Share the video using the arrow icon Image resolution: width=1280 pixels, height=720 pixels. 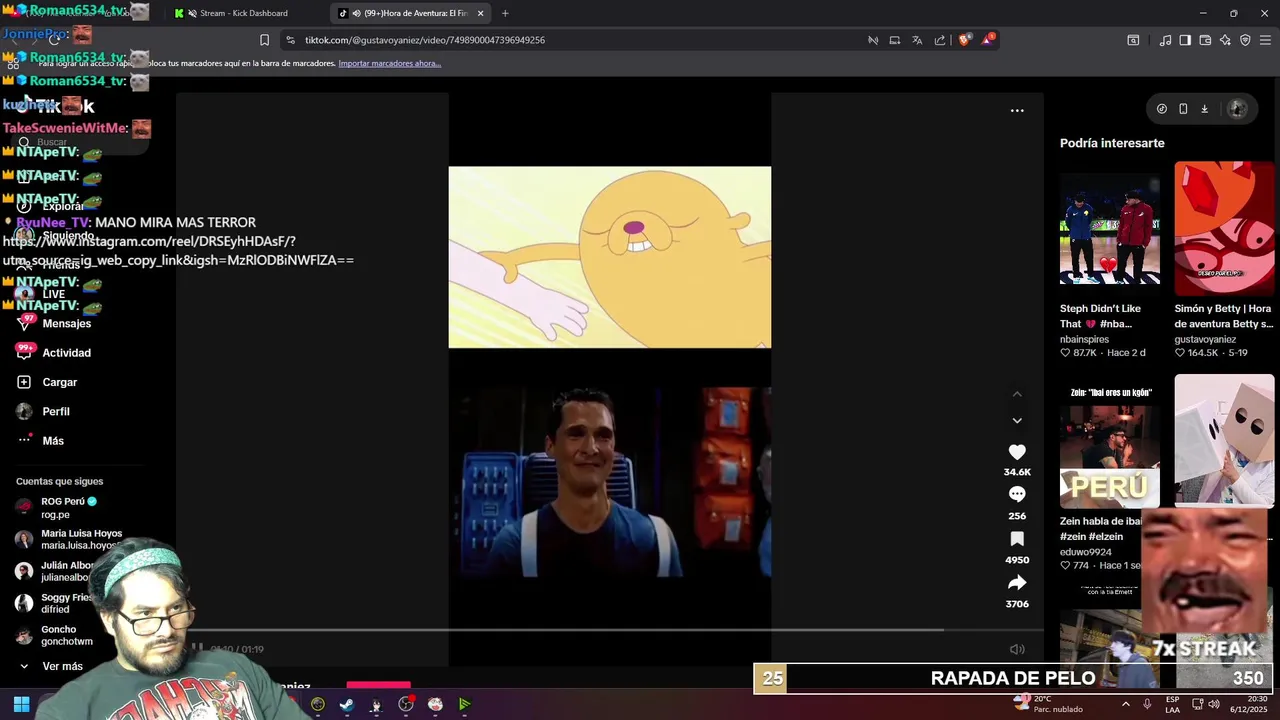pyautogui.click(x=1017, y=582)
